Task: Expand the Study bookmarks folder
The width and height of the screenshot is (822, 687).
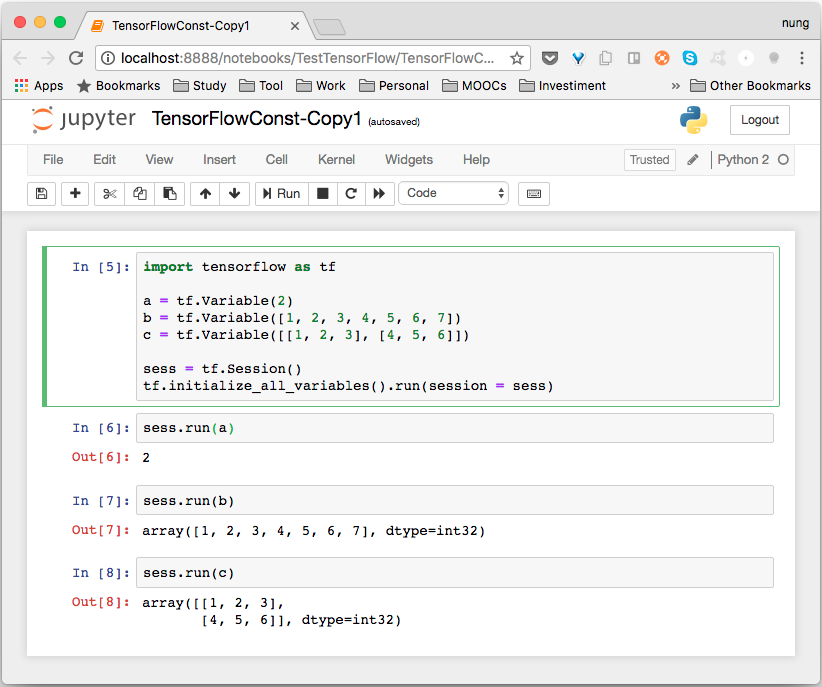Action: [200, 85]
